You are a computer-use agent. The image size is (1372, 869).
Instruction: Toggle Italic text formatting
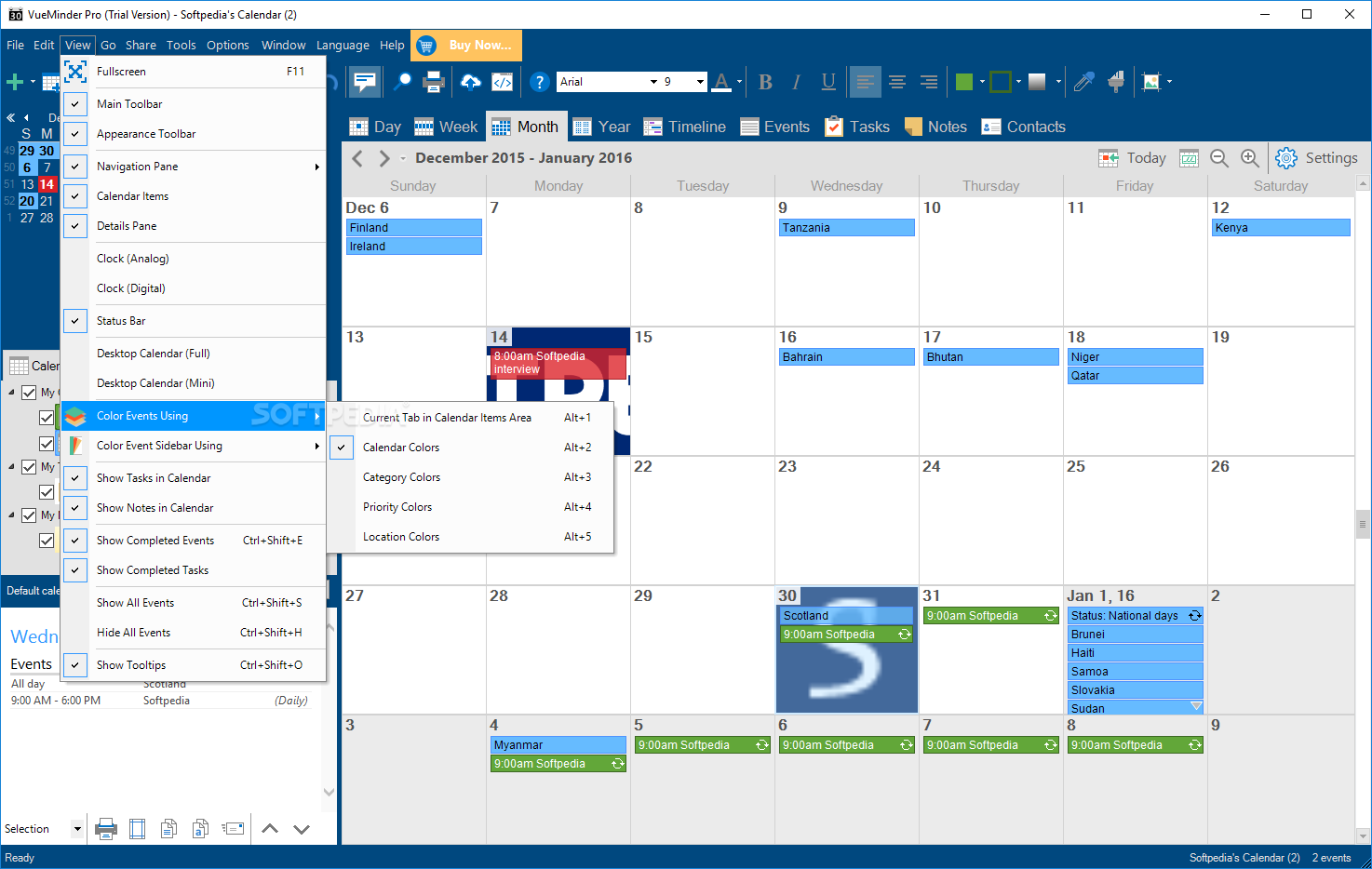point(797,82)
